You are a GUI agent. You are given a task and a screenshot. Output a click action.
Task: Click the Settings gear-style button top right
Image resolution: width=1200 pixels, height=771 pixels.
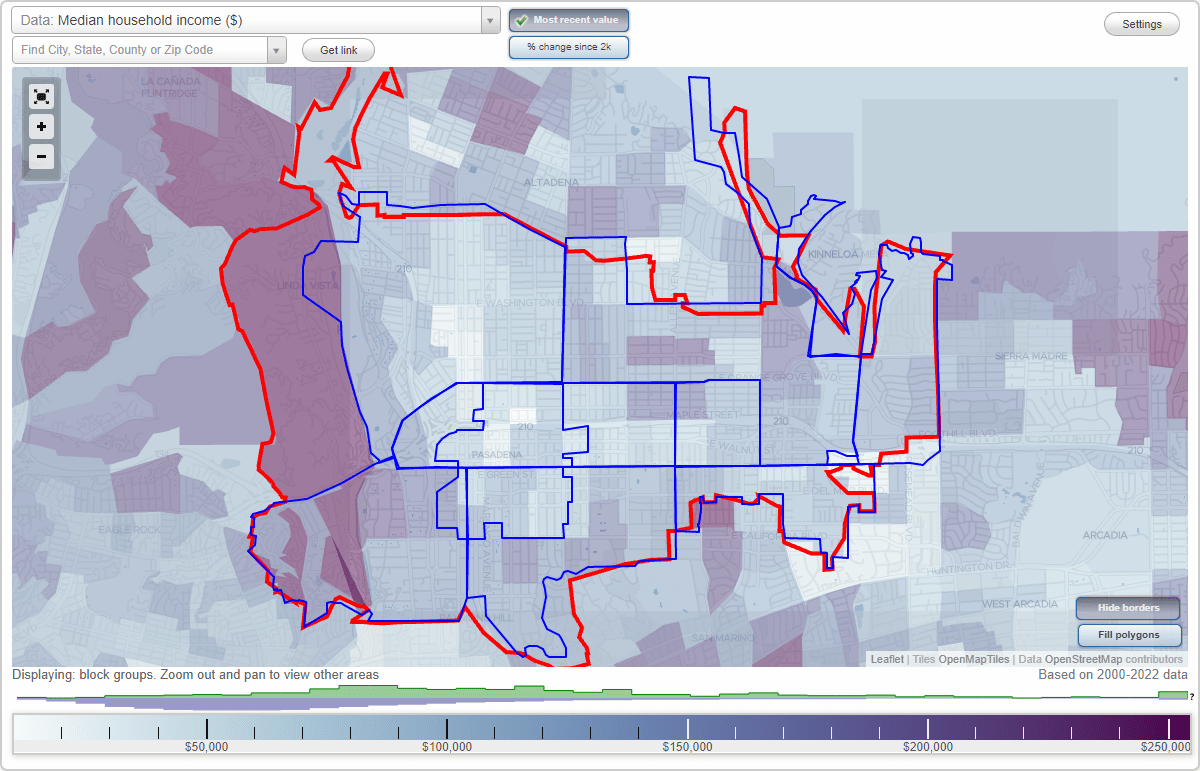tap(1141, 23)
